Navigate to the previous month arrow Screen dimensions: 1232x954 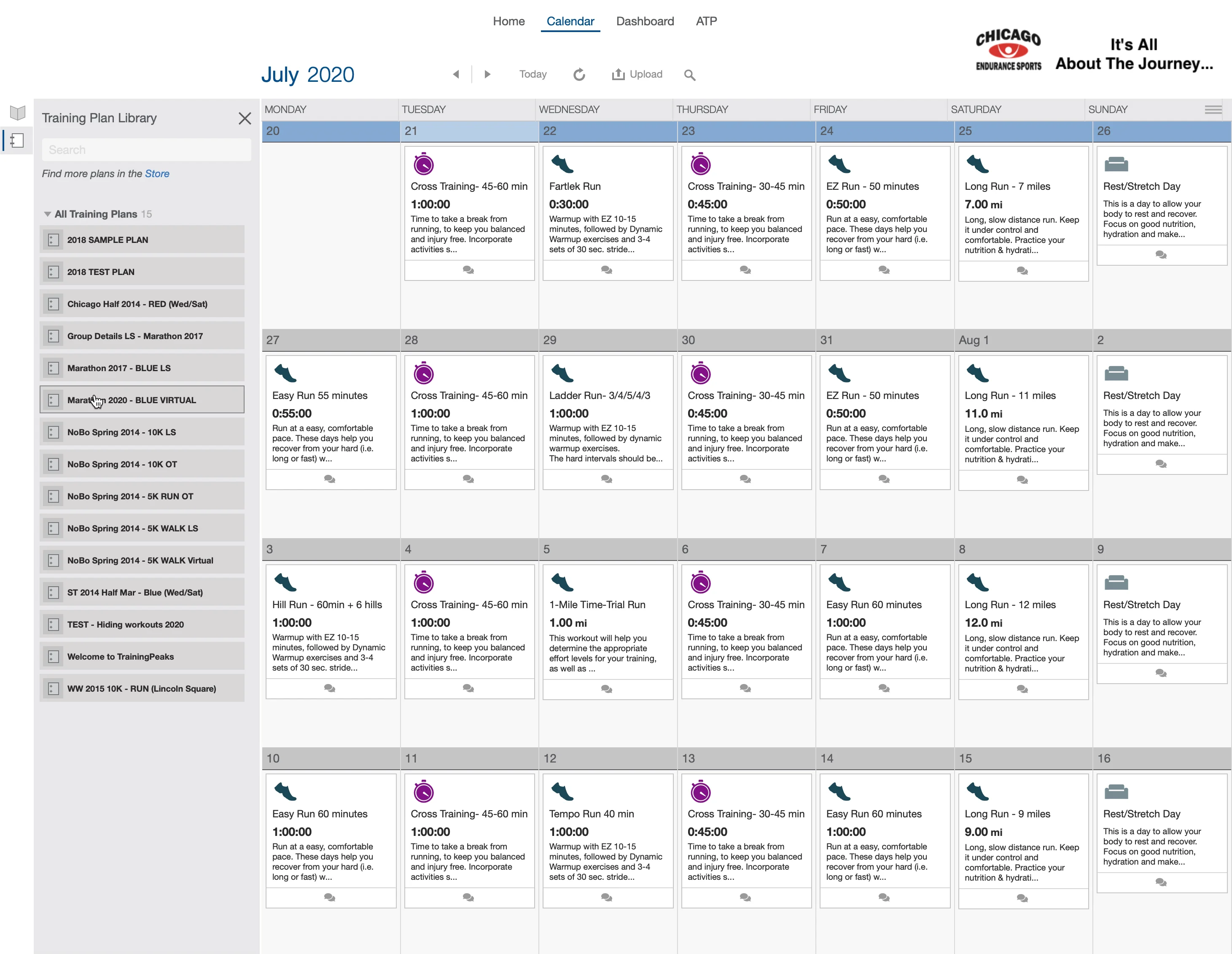click(x=456, y=74)
